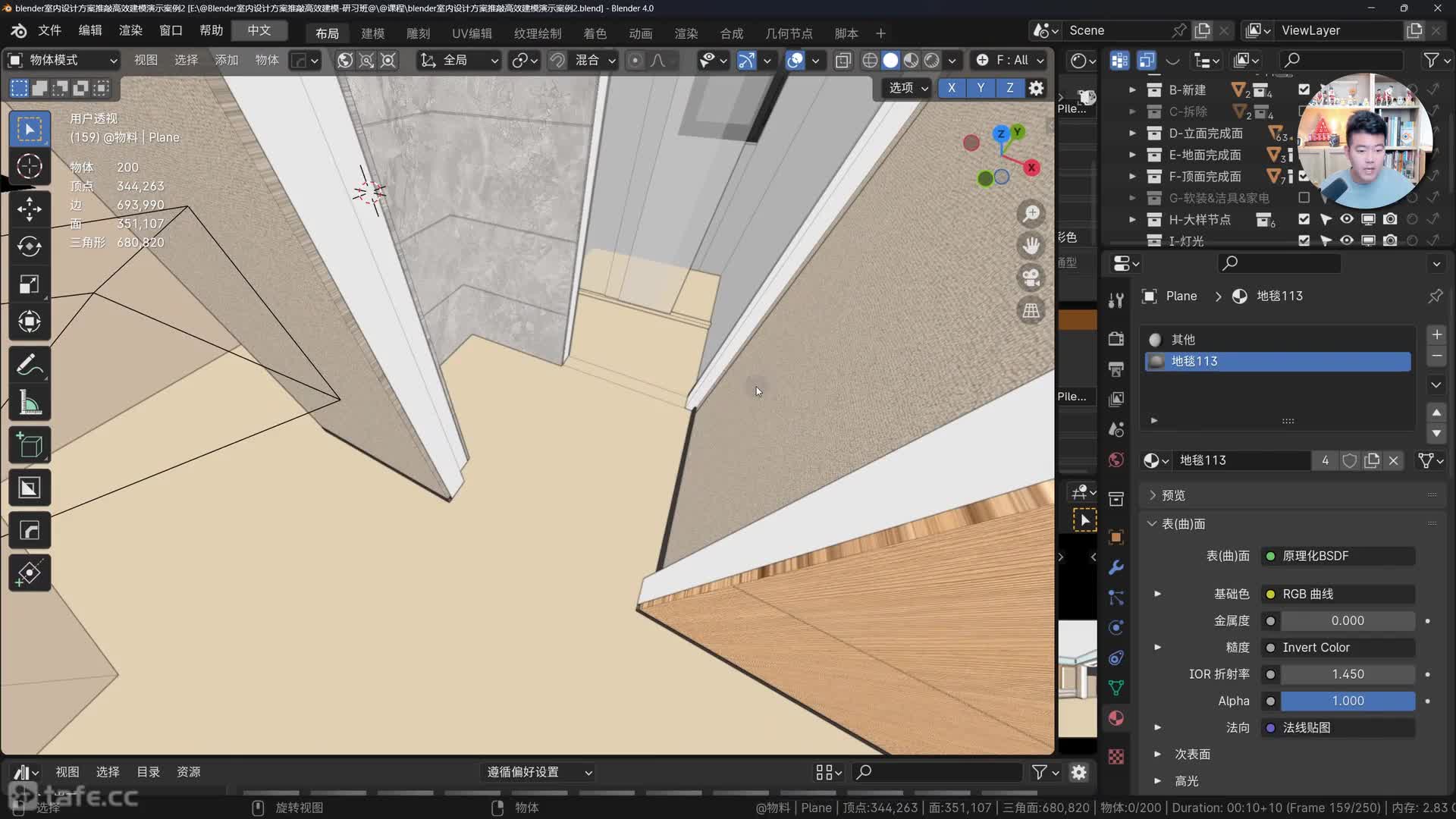The height and width of the screenshot is (819, 1456).
Task: Expand the 预览 panel
Action: (x=1173, y=495)
